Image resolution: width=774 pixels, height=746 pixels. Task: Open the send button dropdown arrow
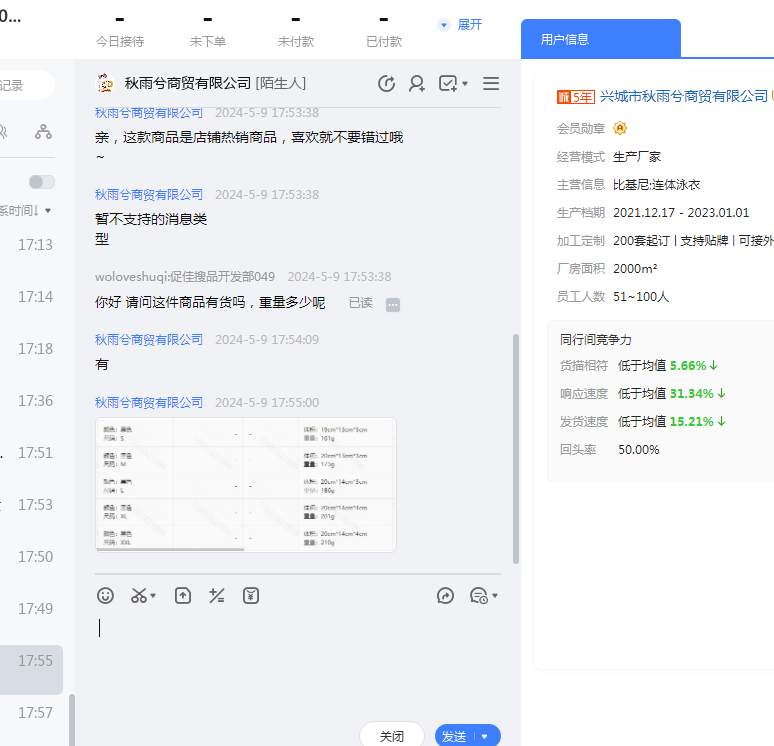click(x=485, y=736)
